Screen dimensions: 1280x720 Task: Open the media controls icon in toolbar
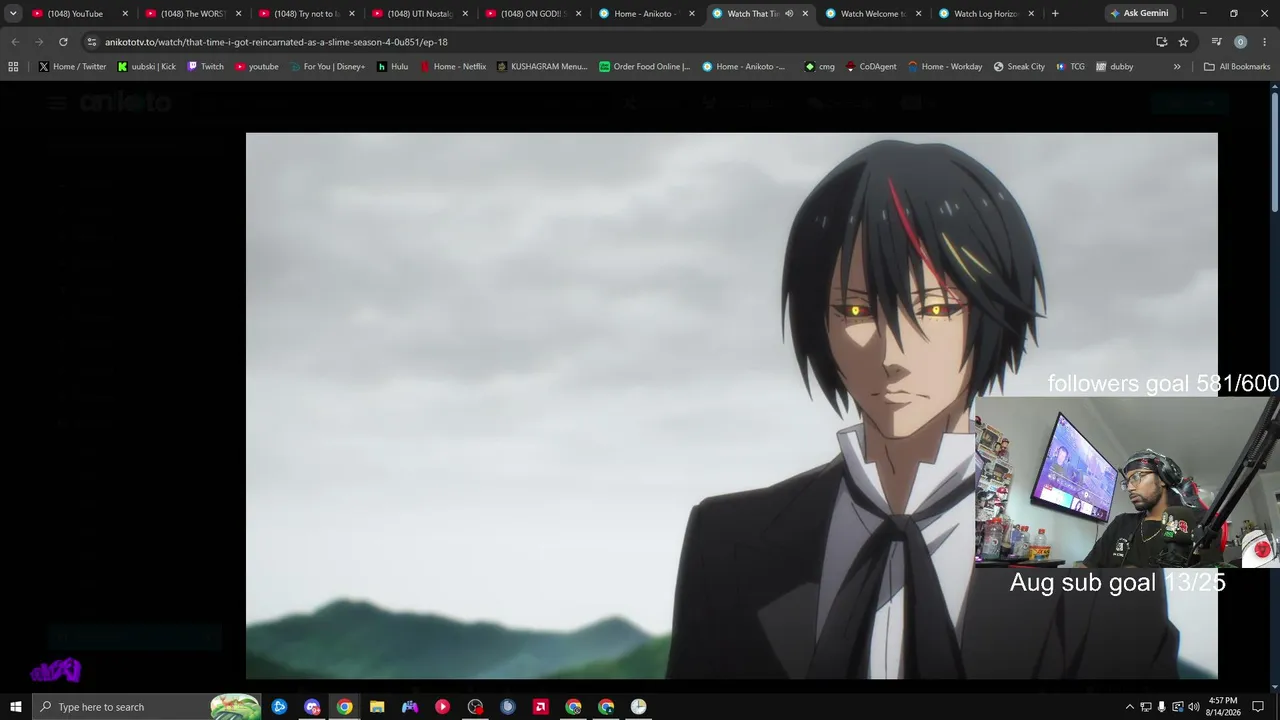tap(1217, 42)
